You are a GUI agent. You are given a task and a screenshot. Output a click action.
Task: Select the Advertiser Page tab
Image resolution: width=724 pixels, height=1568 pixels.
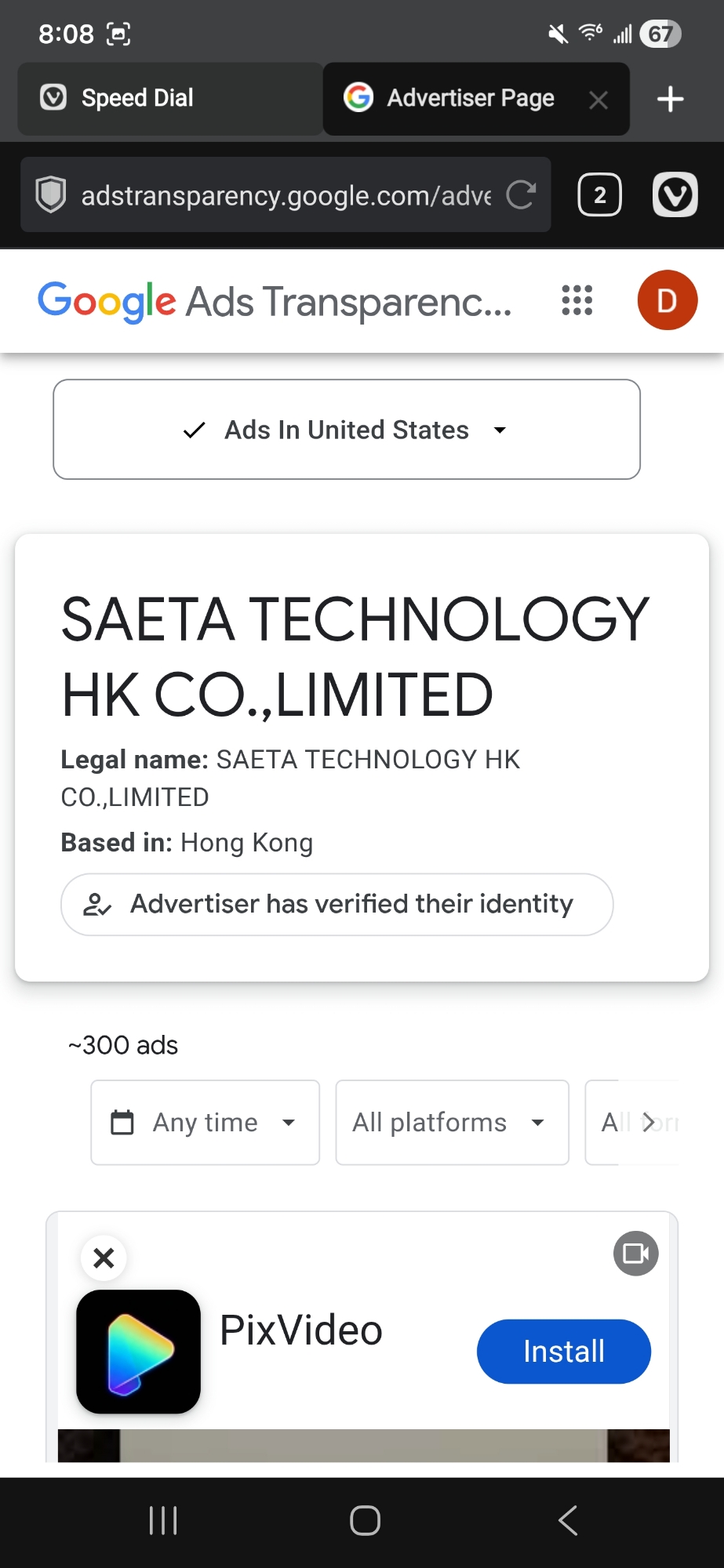point(463,99)
